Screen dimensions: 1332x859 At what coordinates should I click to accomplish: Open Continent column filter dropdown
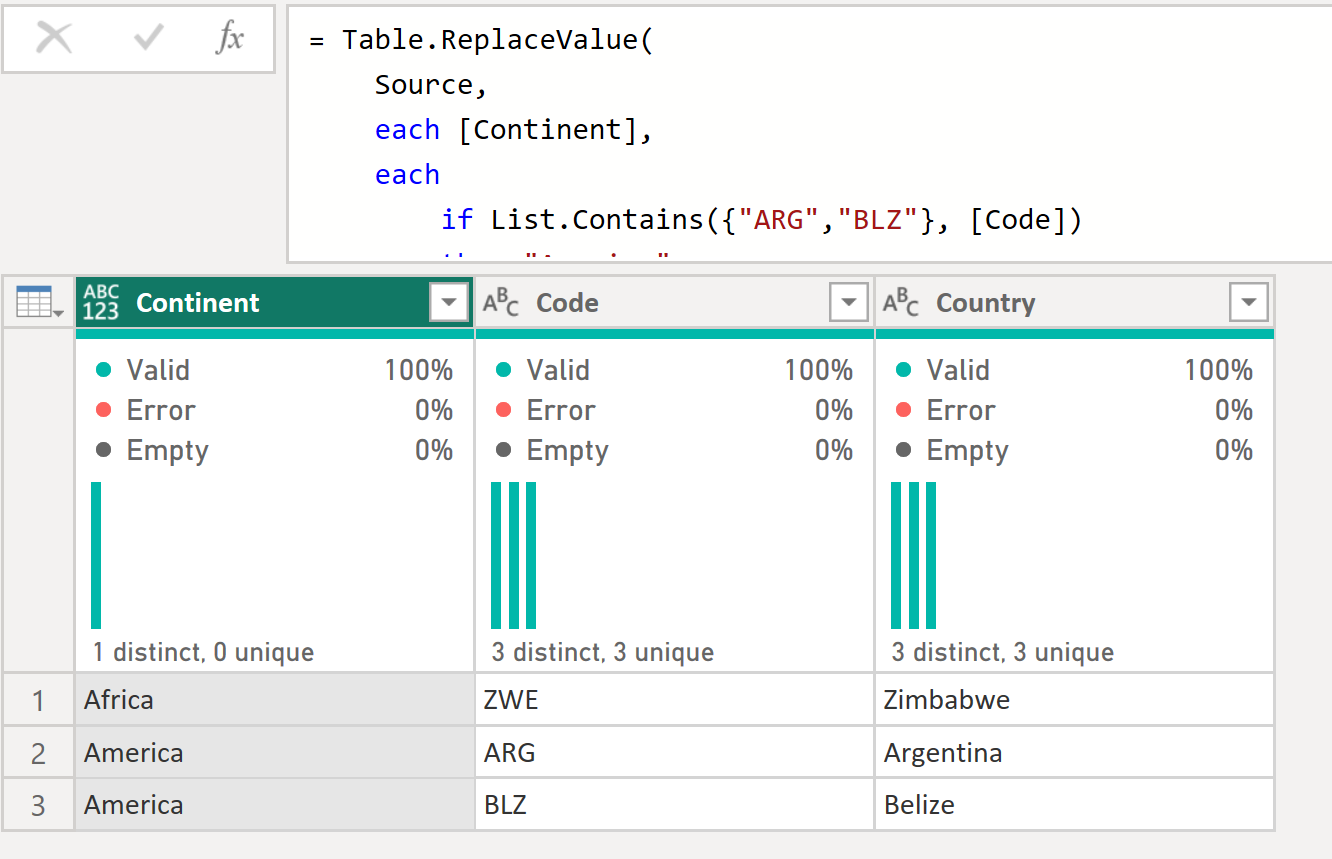pos(449,302)
